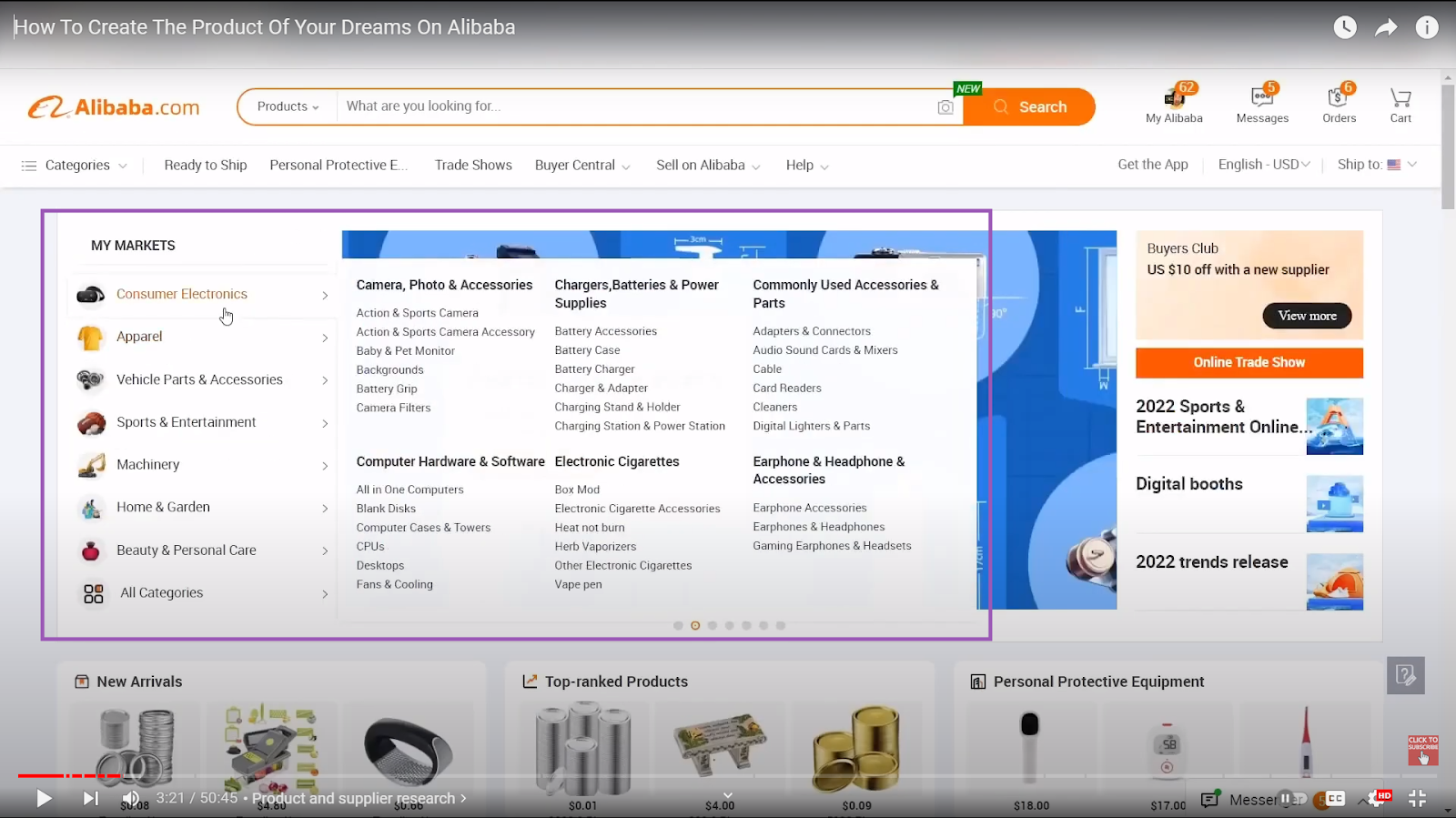This screenshot has width=1456, height=818.
Task: Click the page vertical scrollbar
Action: 1449,146
